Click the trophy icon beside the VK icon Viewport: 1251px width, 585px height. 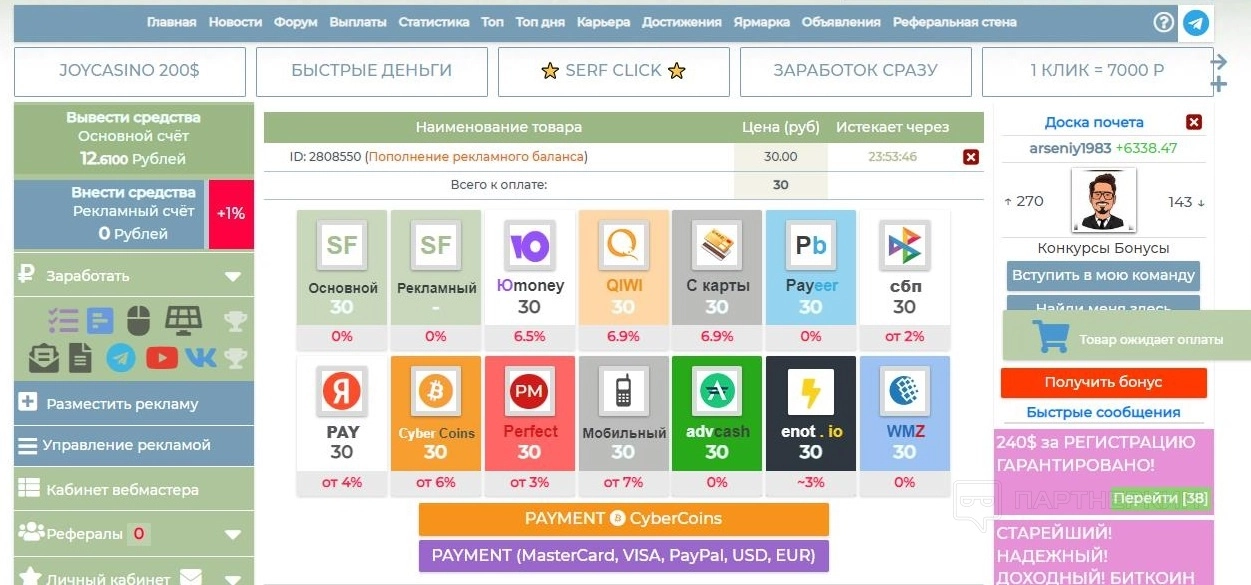(x=236, y=357)
